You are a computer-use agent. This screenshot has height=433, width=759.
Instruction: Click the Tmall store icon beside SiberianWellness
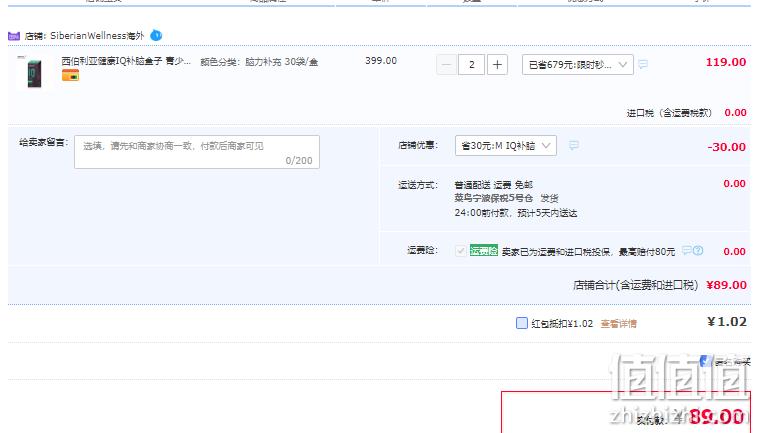point(14,36)
